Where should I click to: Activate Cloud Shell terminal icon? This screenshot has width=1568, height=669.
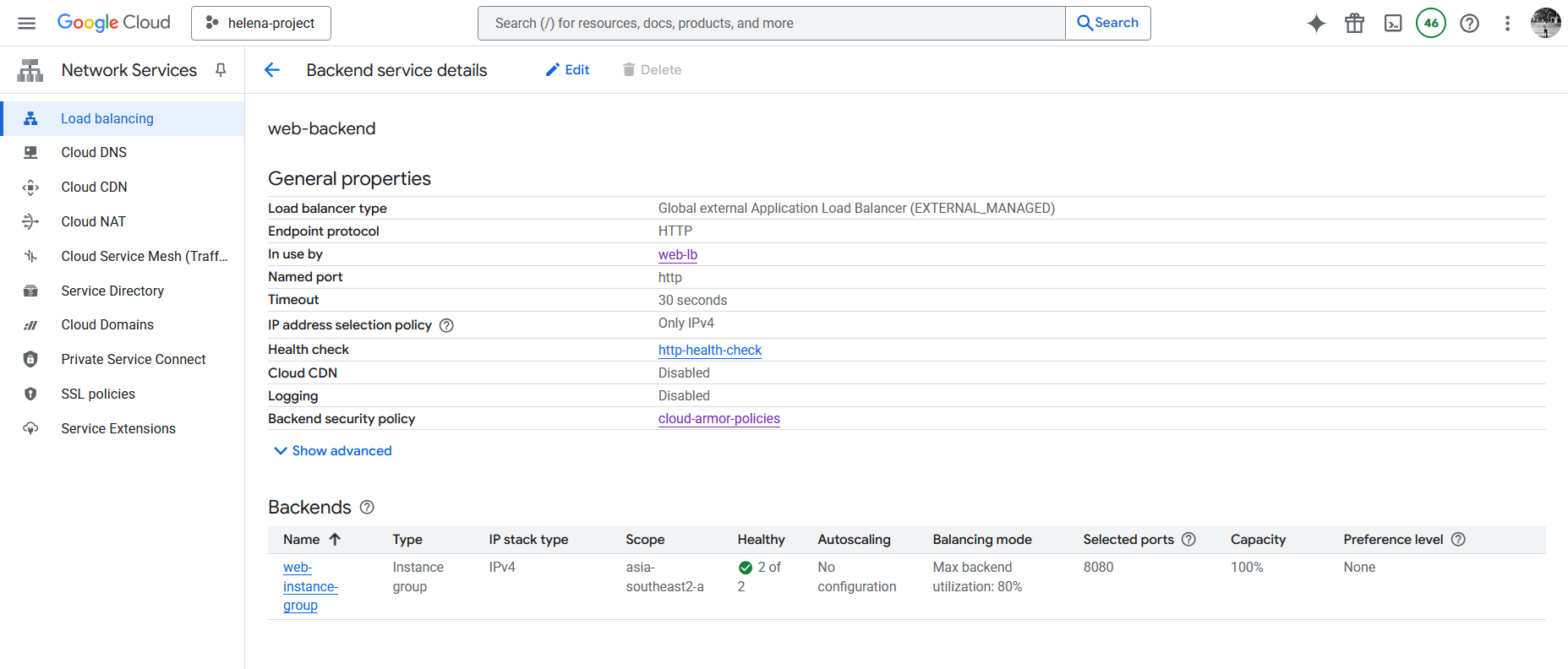click(1392, 23)
